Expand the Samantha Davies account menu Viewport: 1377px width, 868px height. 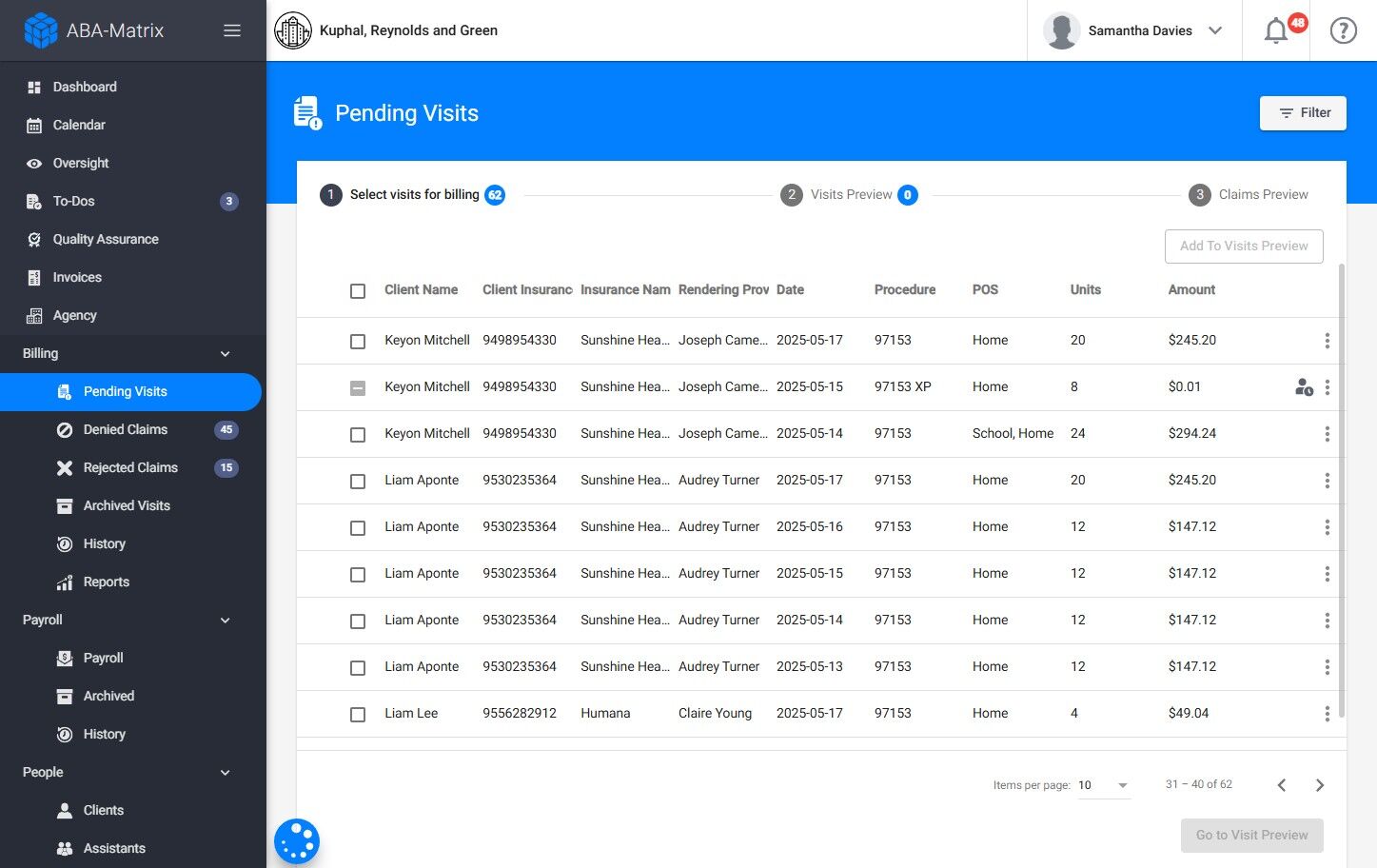coord(1215,30)
